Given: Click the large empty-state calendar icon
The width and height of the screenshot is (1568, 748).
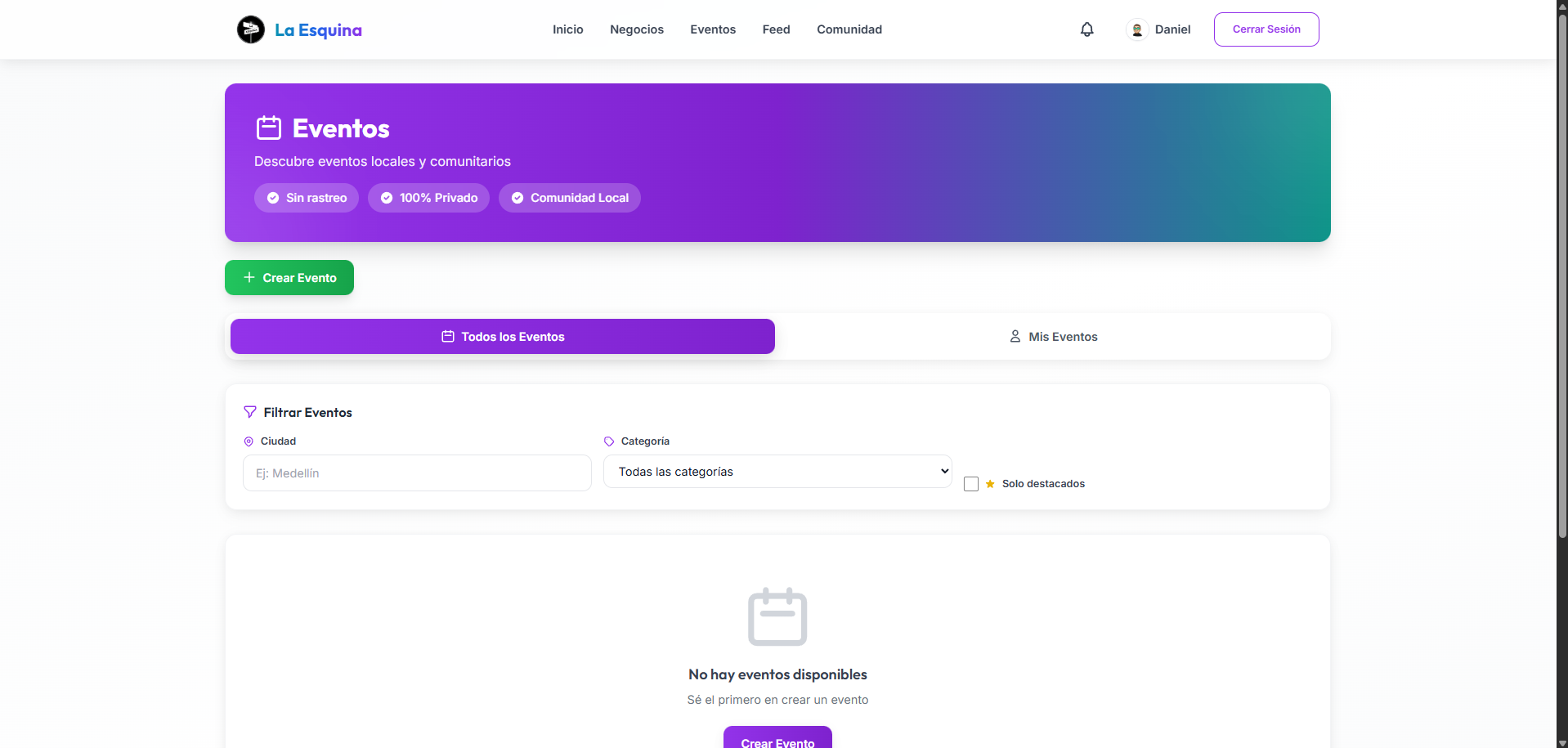Looking at the screenshot, I should click(777, 616).
